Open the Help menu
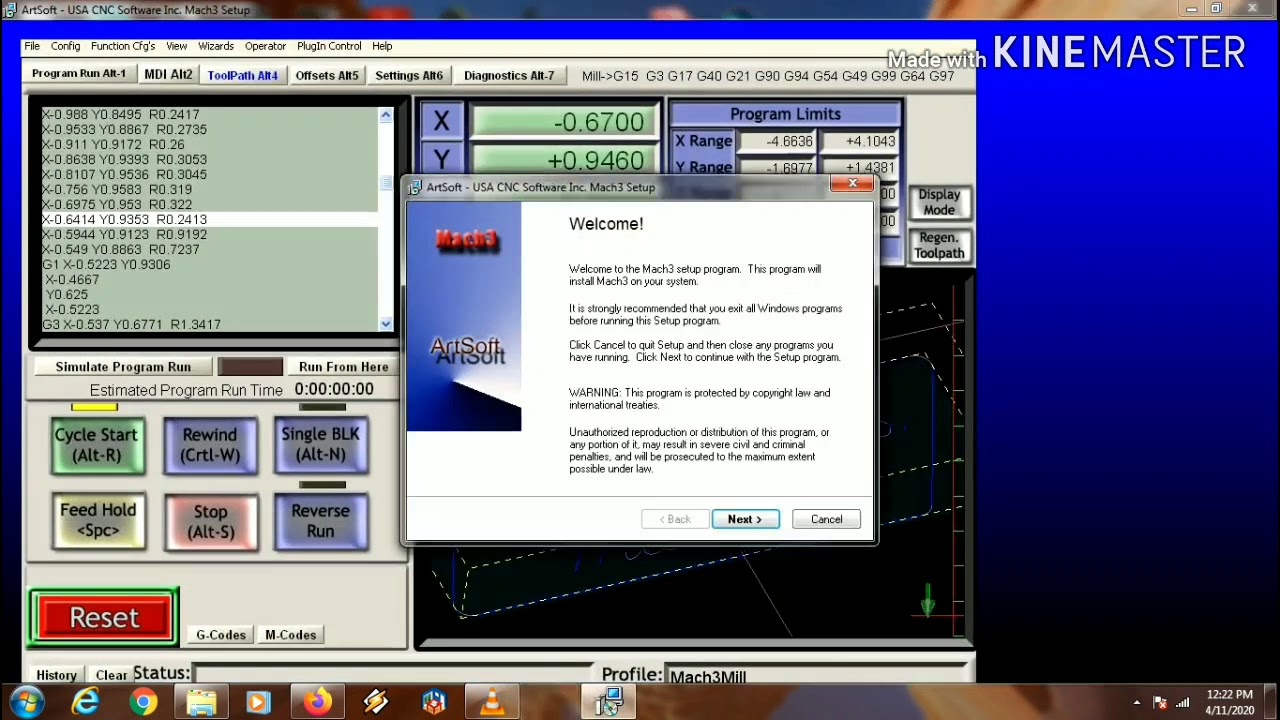Viewport: 1280px width, 720px height. coord(382,46)
